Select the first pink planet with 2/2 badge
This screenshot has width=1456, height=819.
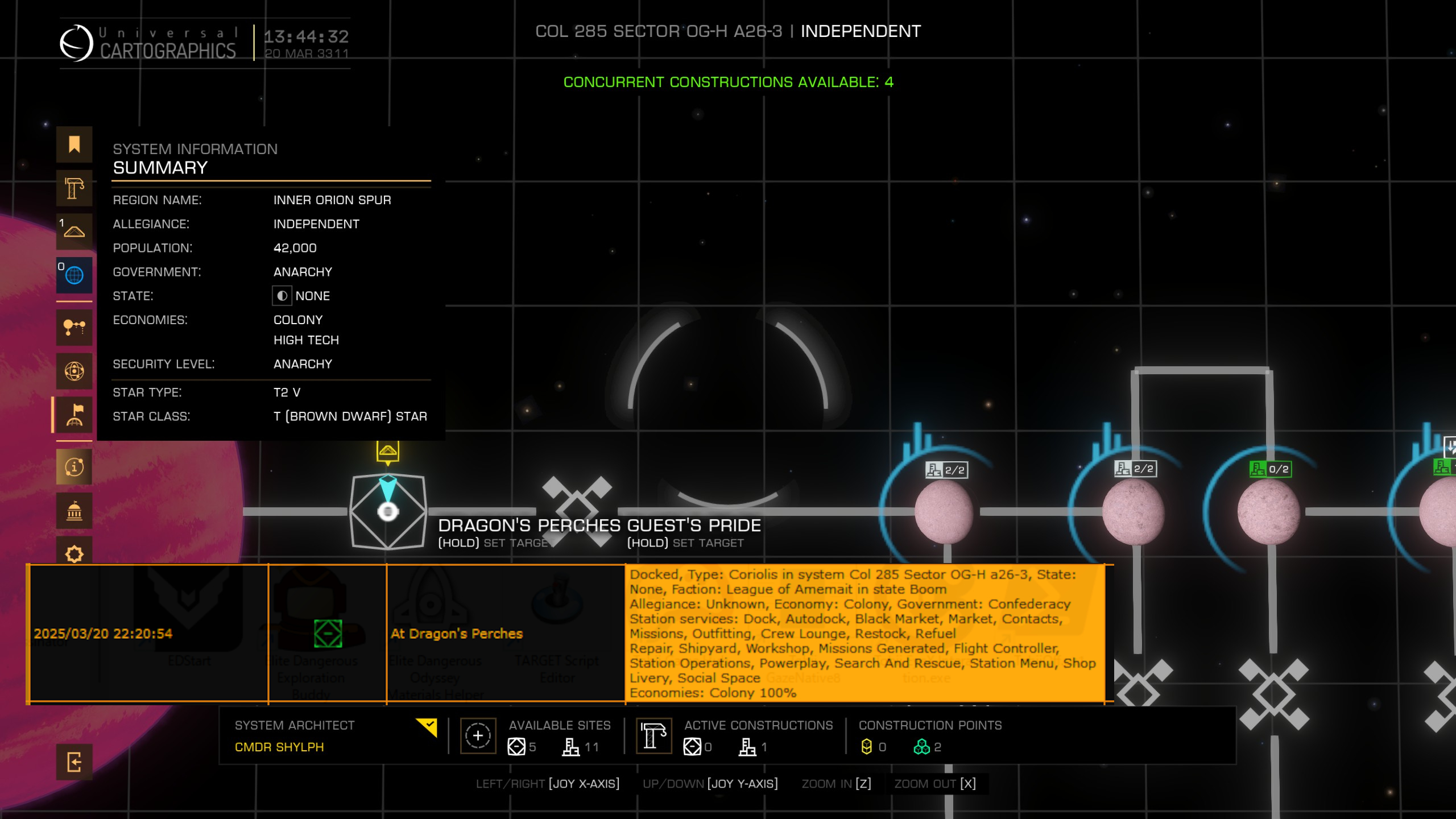tap(944, 512)
